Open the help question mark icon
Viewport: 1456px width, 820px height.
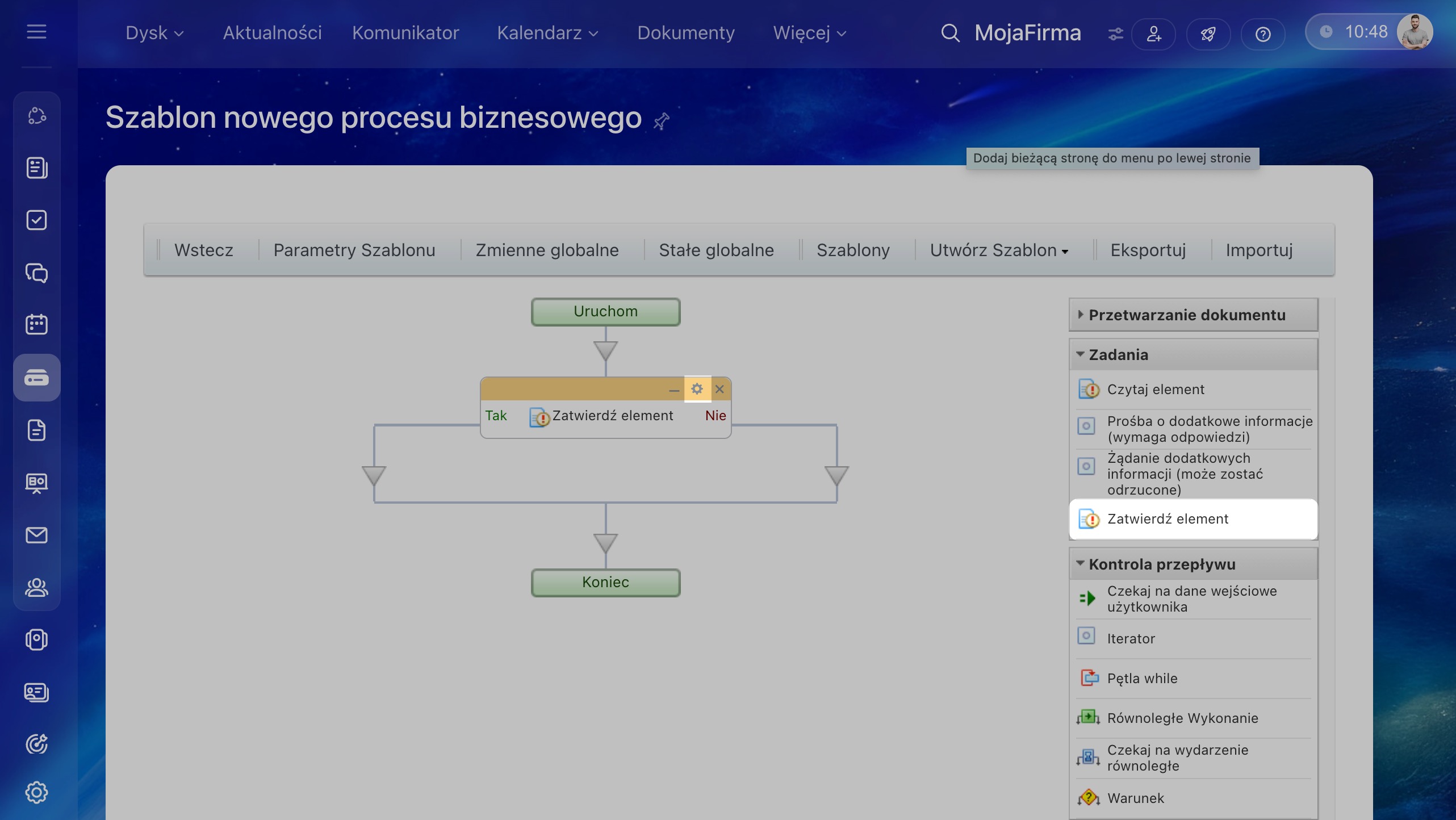coord(1262,34)
